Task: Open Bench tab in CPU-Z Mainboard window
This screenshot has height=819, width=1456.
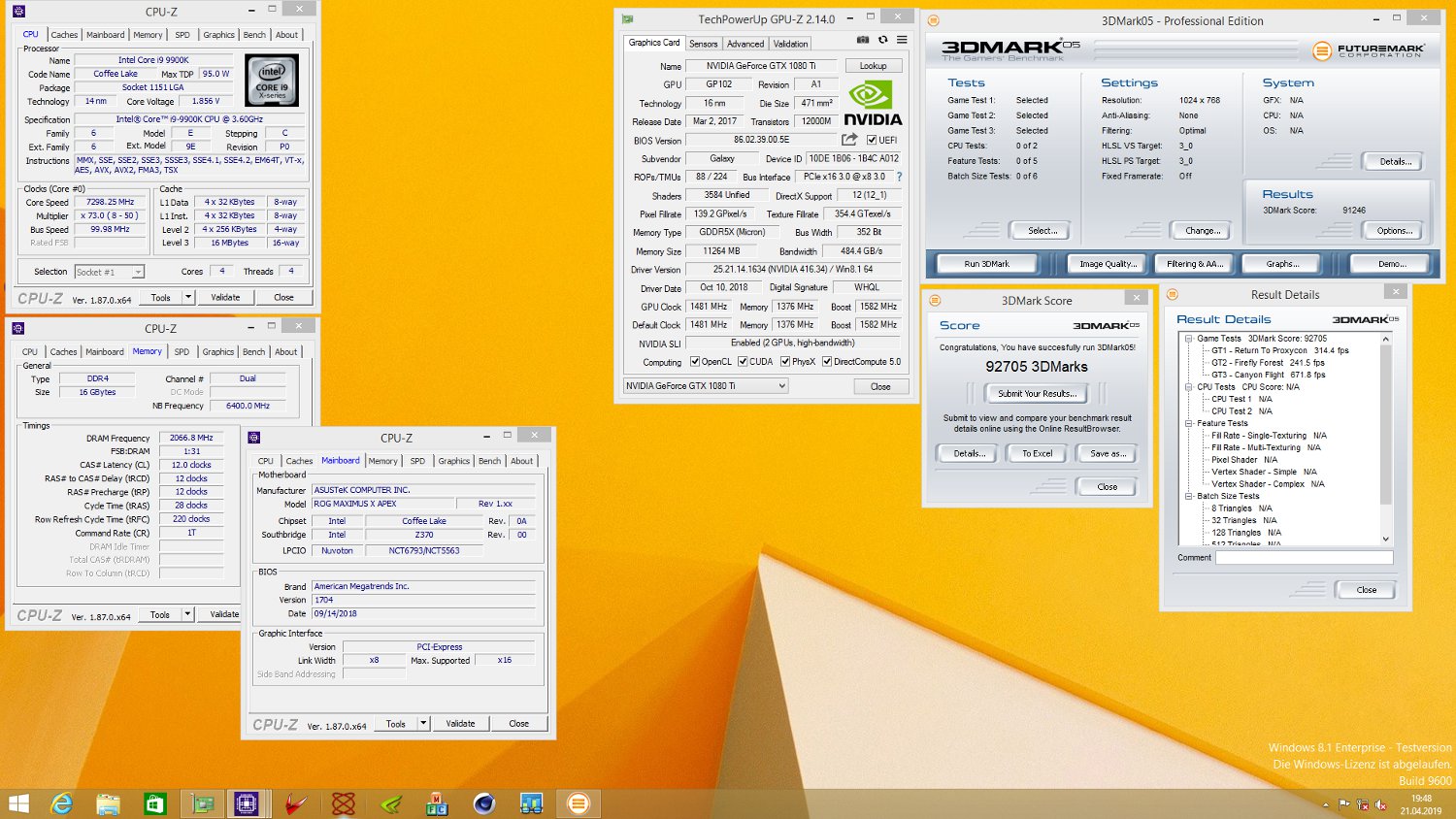Action: tap(490, 461)
